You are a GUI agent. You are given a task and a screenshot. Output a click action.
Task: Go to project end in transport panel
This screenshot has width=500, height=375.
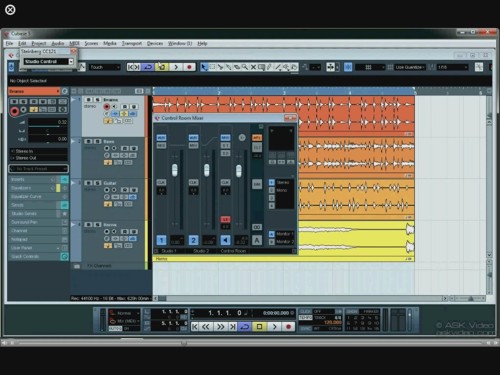233,327
